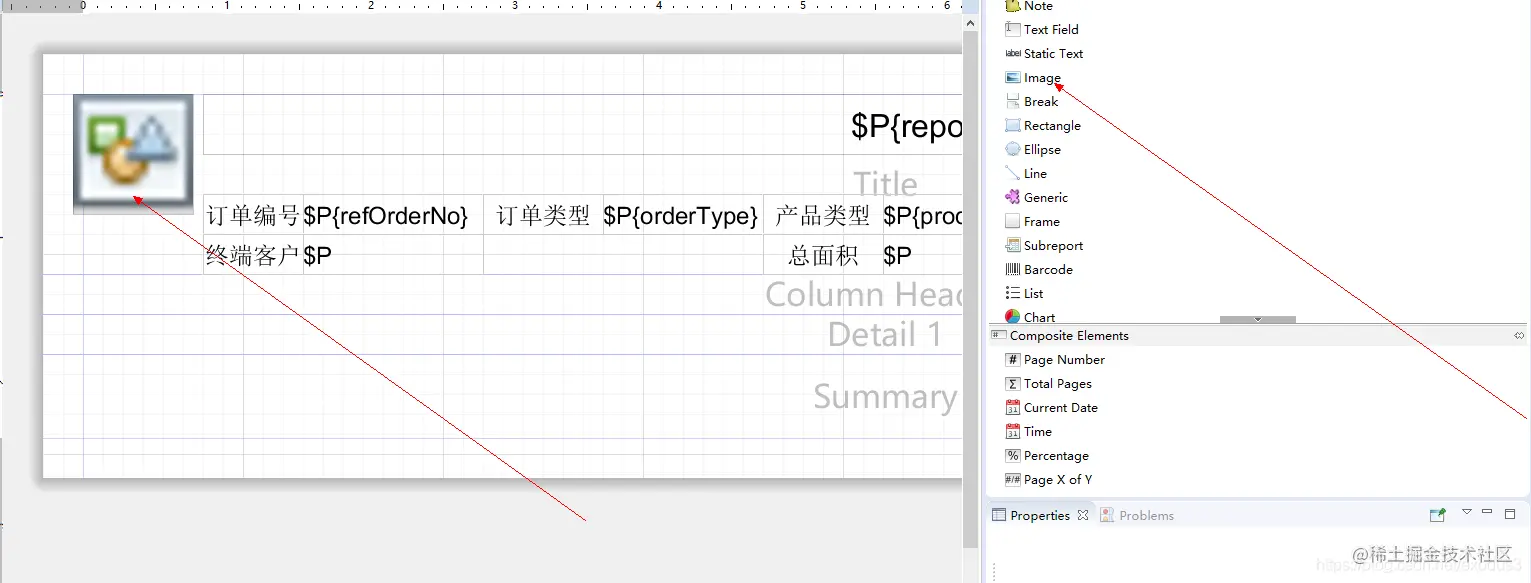Open the Problems tab
Screen dimensions: 1531x583
1137,516
